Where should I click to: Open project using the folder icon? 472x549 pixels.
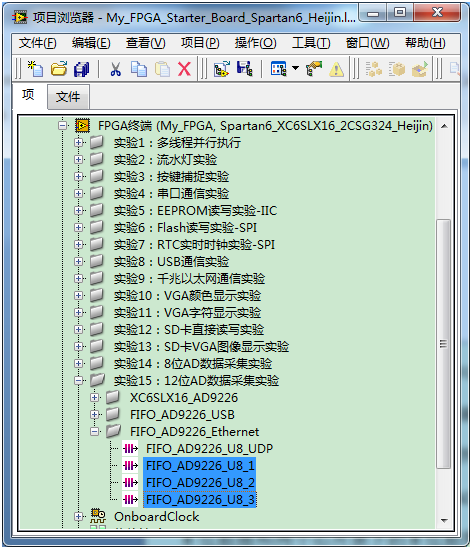pyautogui.click(x=58, y=69)
